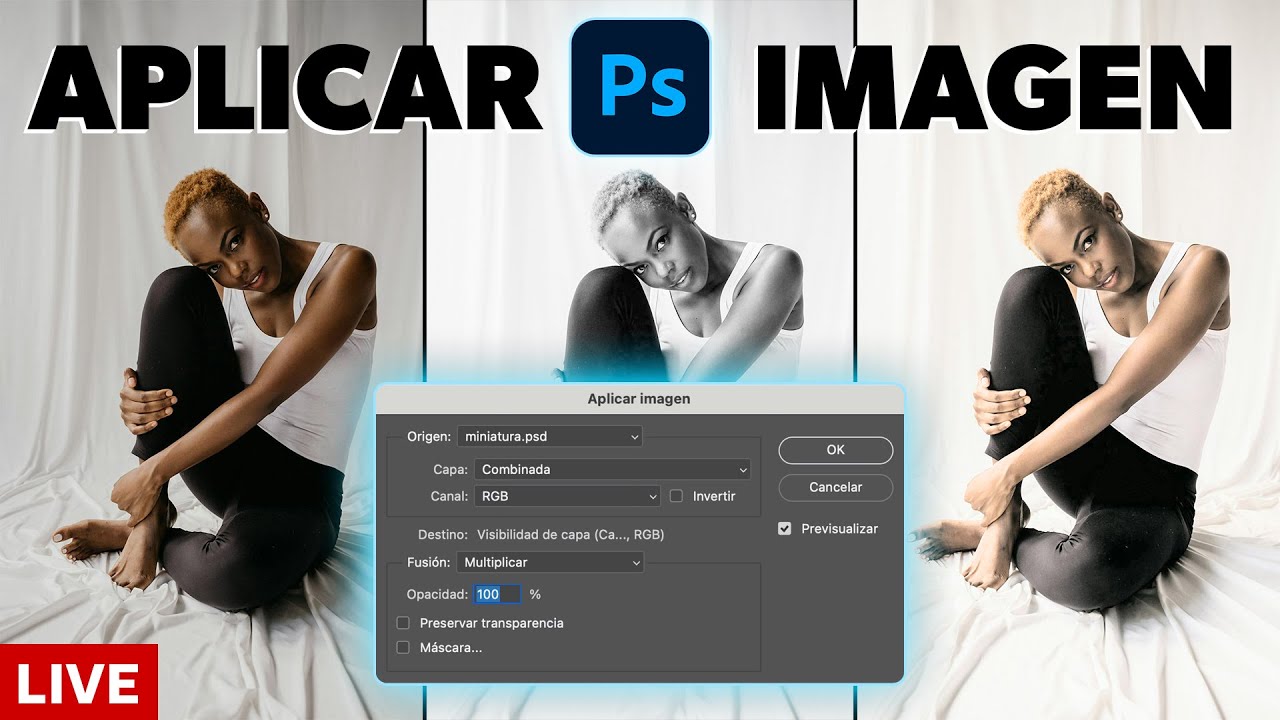
Task: Enable the Invertir checkbox
Action: 677,496
